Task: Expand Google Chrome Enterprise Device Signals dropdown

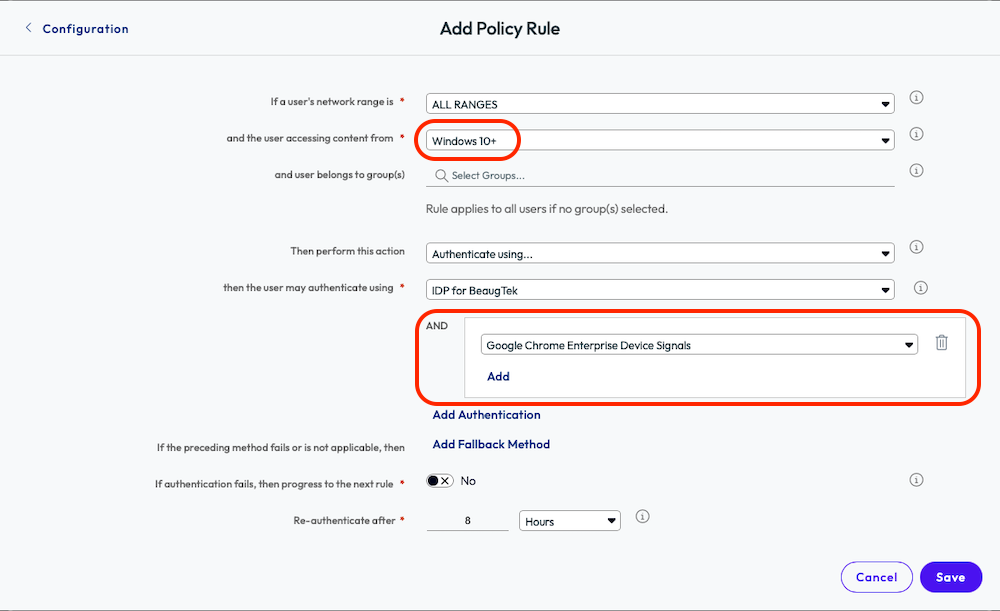Action: point(699,345)
